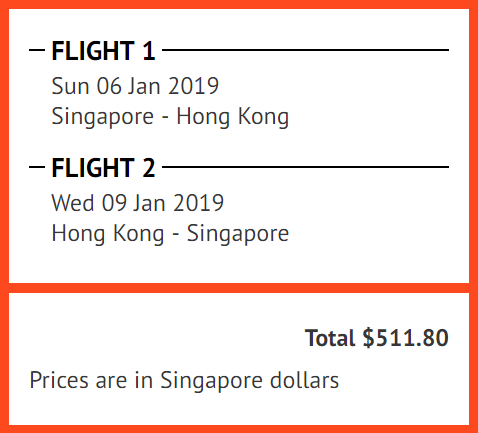Click the digit 1 in FLIGHT 1 heading
The width and height of the screenshot is (478, 433).
(x=149, y=51)
